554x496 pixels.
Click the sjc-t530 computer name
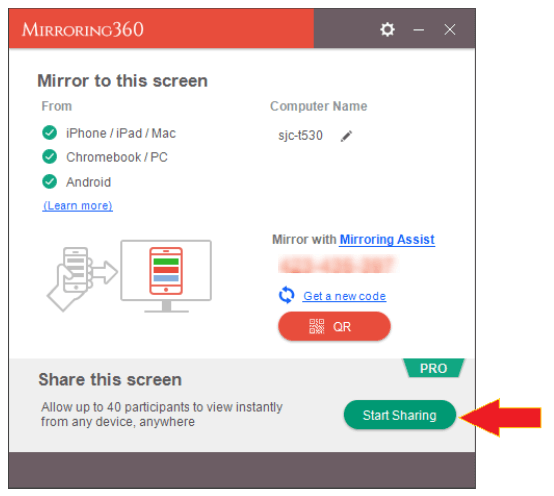click(300, 135)
